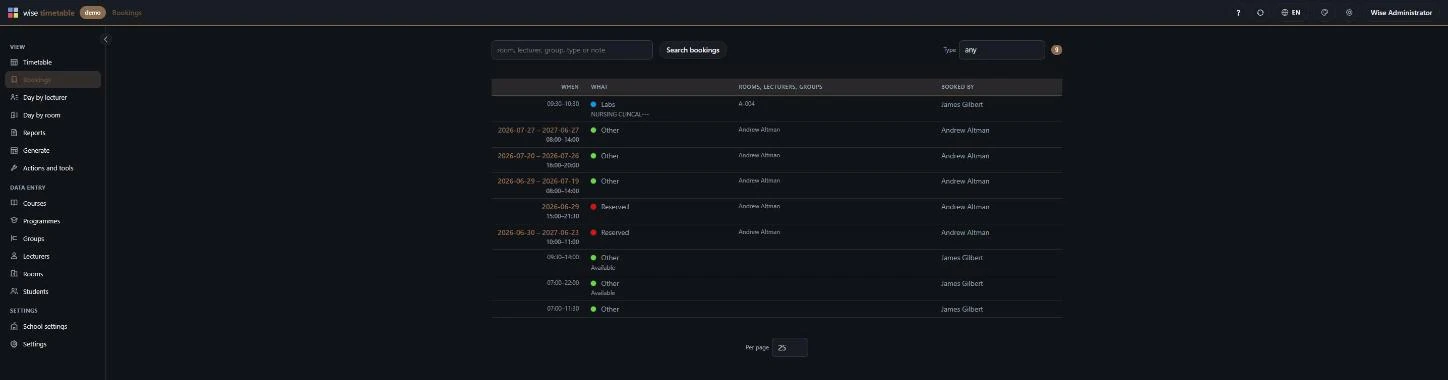
Task: Click the Students icon in sidebar
Action: (x=14, y=291)
